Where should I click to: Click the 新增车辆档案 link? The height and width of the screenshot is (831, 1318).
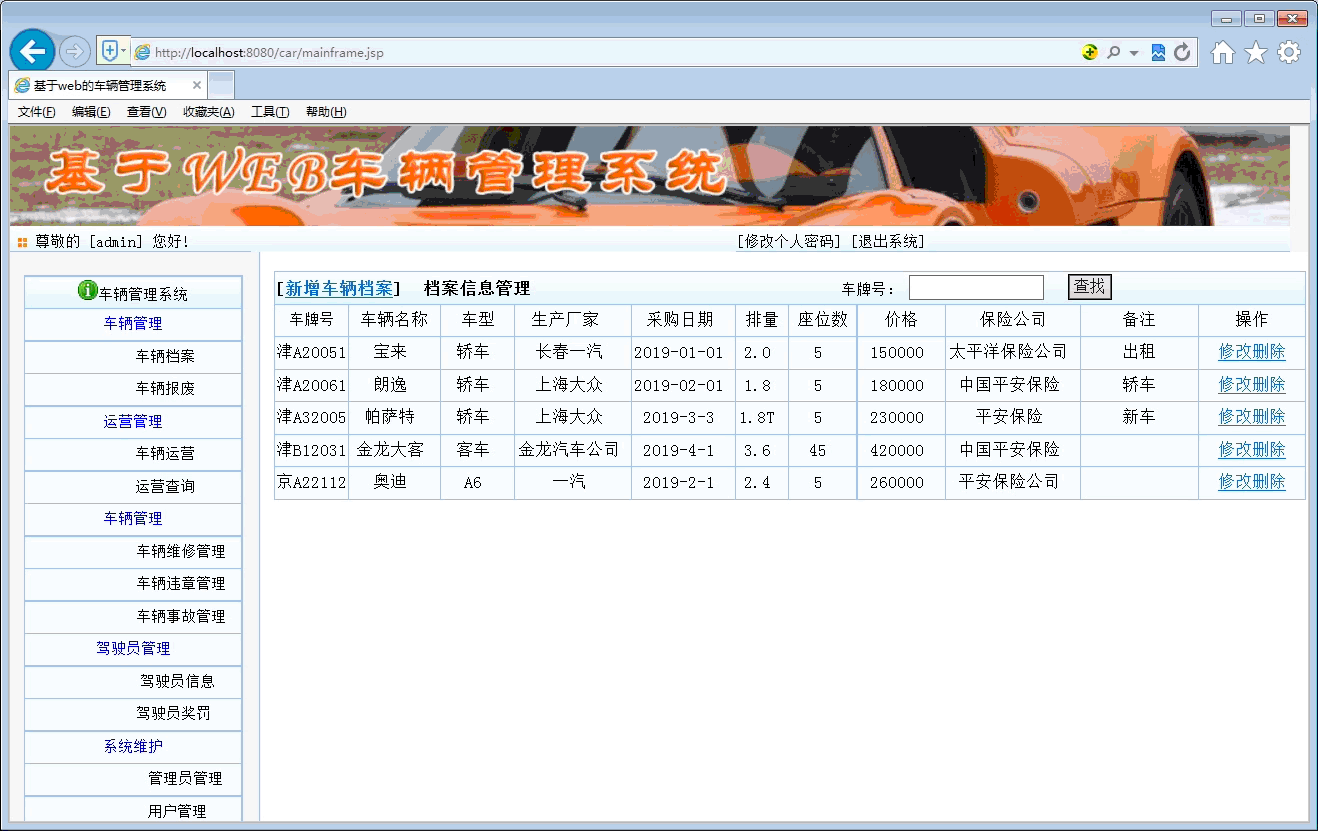339,288
